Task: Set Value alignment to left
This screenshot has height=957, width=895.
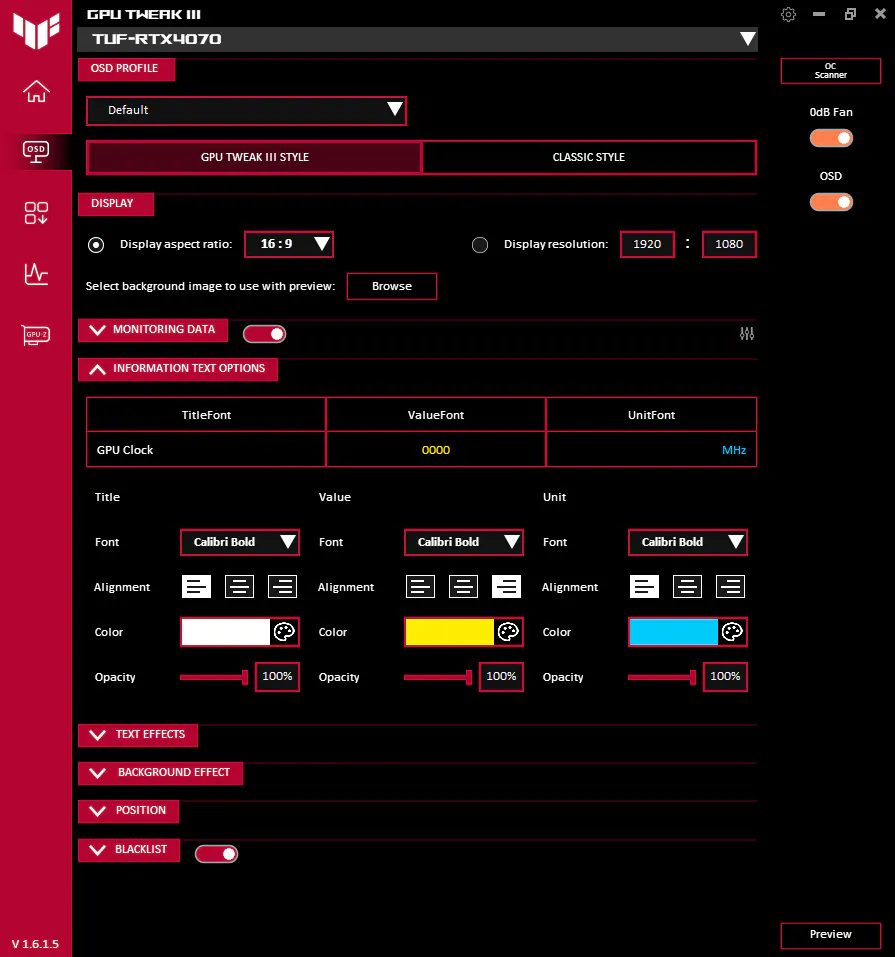Action: pyautogui.click(x=421, y=587)
